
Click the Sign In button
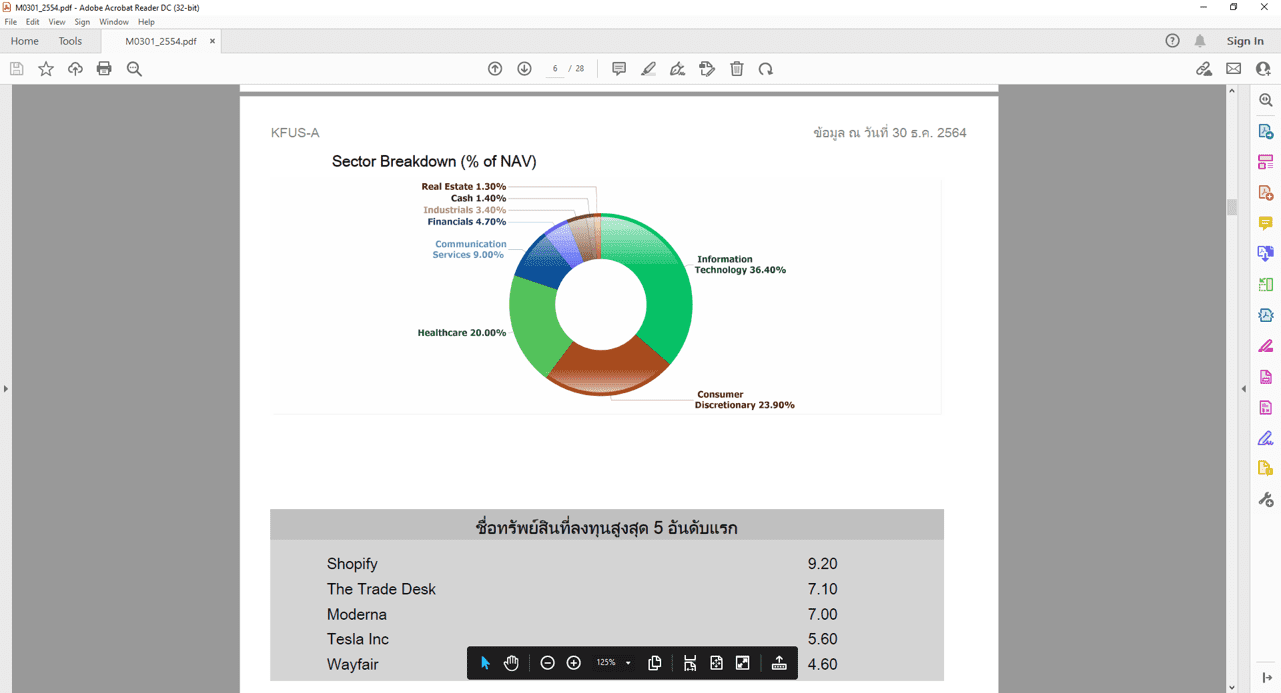[1245, 41]
